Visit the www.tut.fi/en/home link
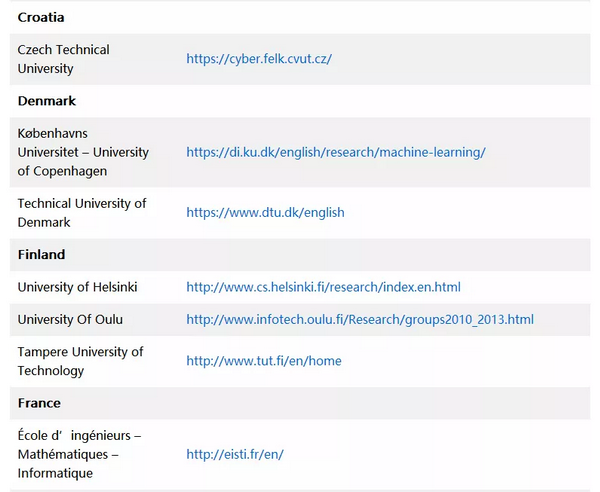 [x=264, y=361]
